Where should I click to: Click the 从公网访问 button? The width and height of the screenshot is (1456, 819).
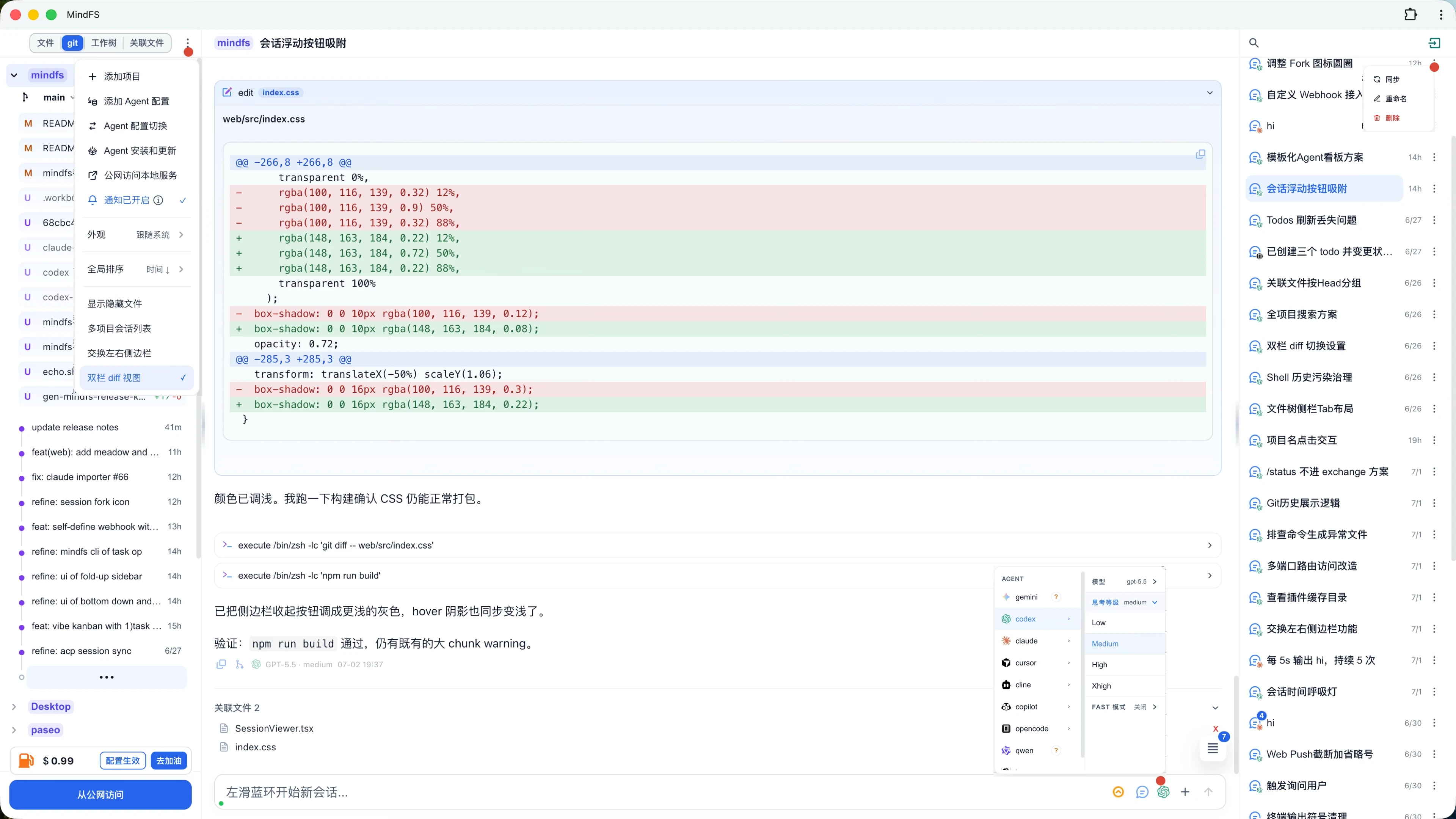coord(100,794)
